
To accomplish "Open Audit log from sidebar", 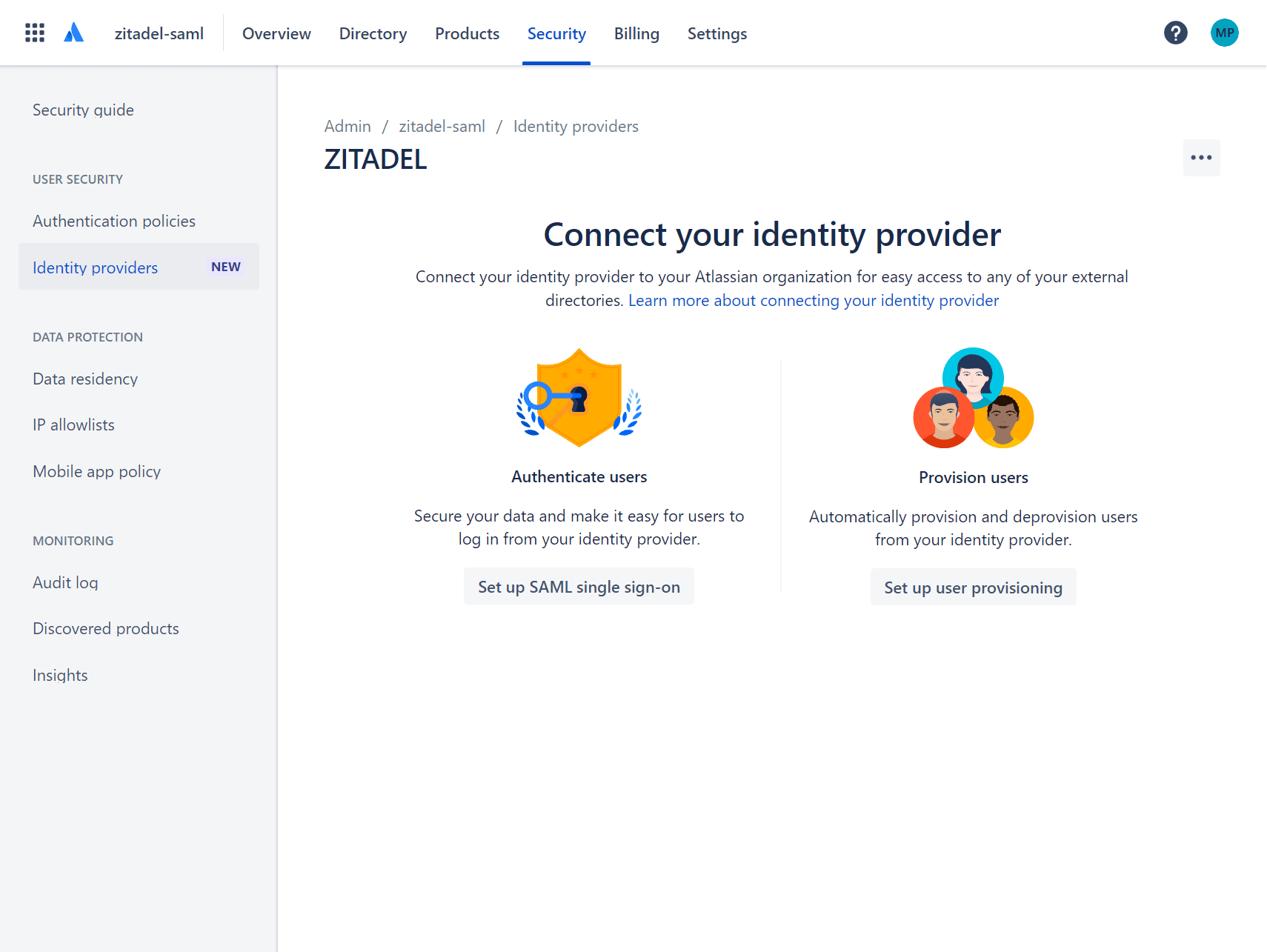I will [x=65, y=582].
